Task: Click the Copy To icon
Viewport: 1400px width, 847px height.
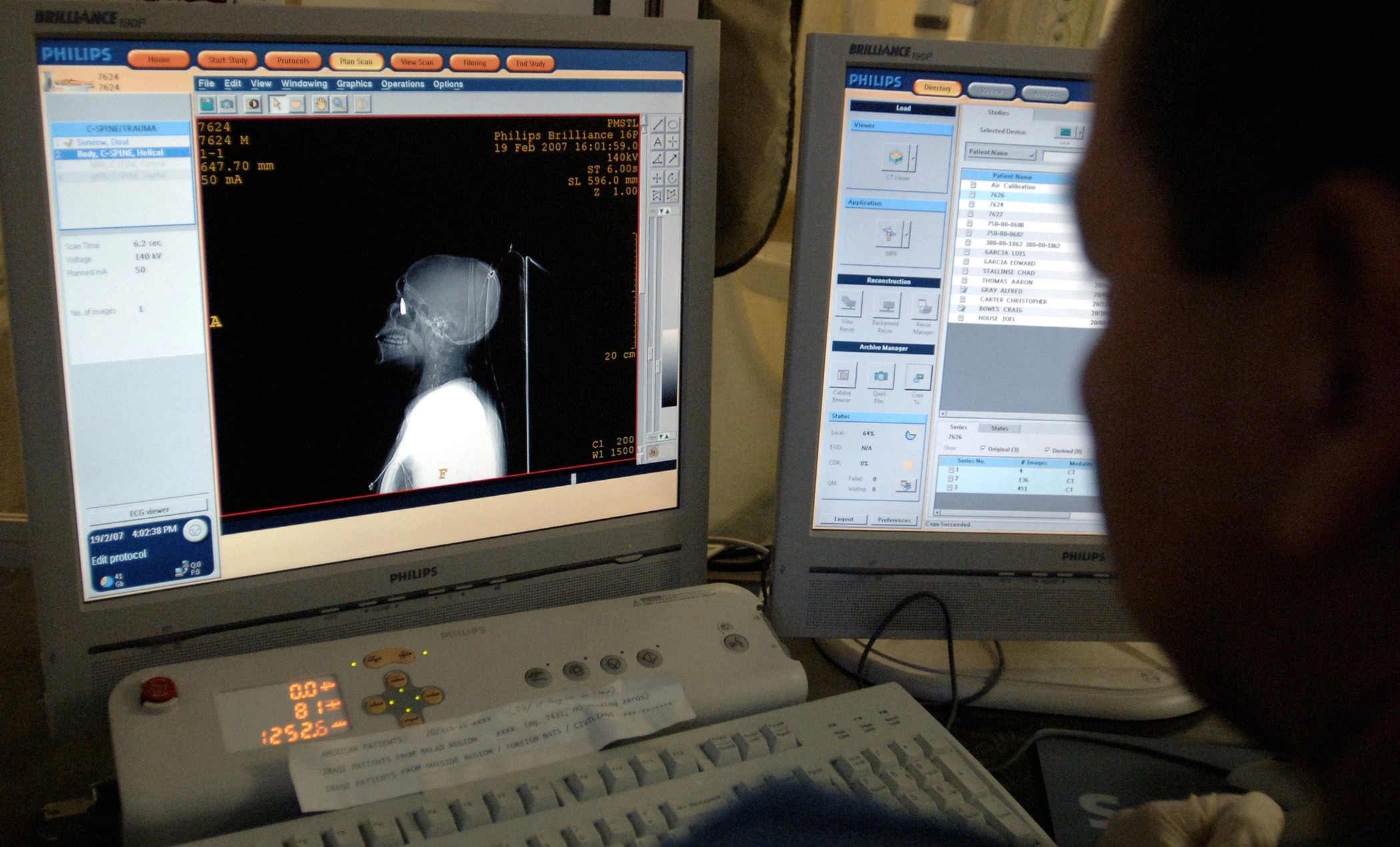Action: click(x=918, y=378)
